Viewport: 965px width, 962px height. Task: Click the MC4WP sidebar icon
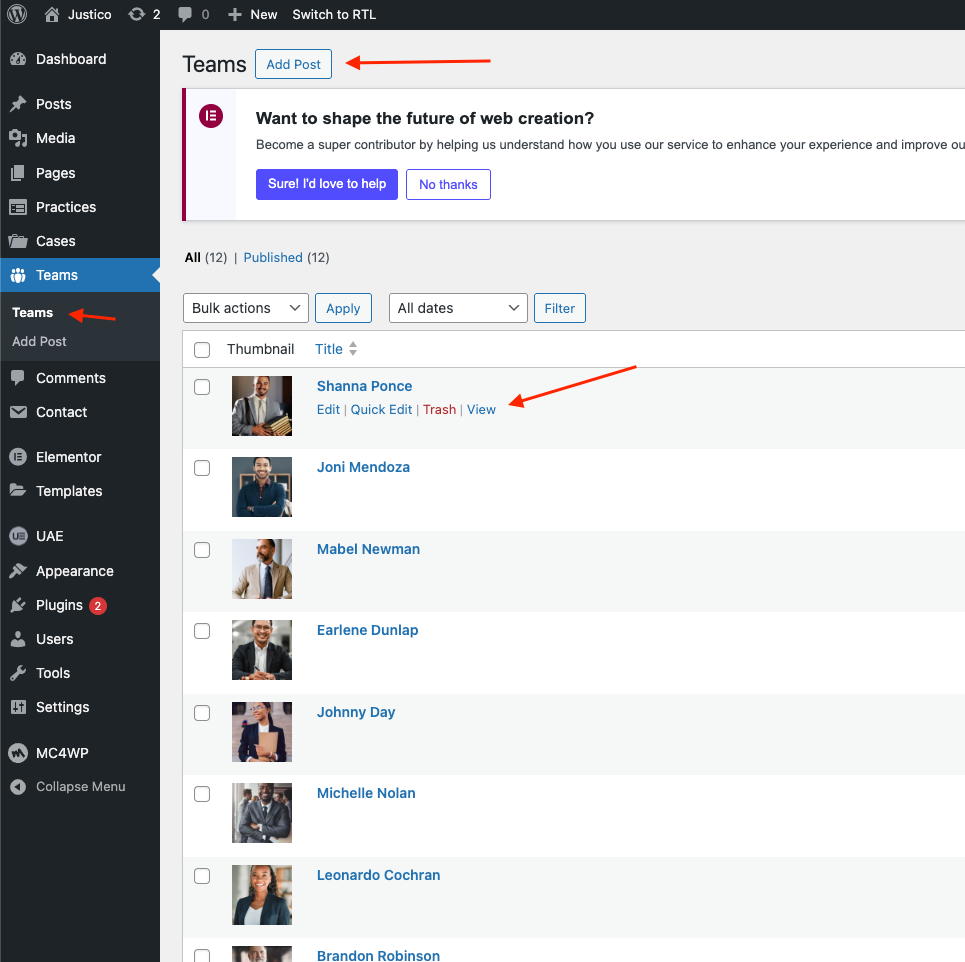(18, 753)
